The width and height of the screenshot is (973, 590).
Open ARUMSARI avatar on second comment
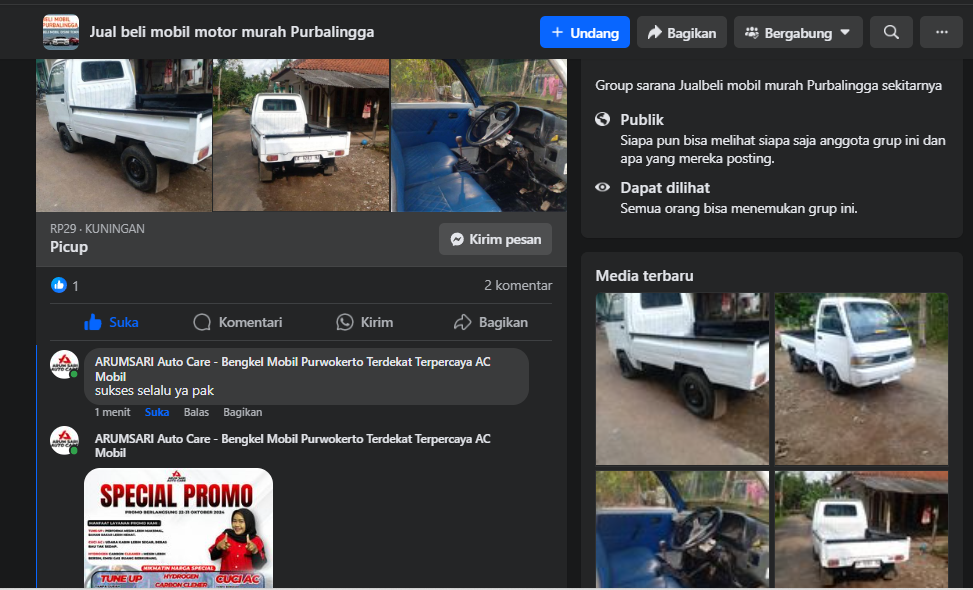coord(65,441)
